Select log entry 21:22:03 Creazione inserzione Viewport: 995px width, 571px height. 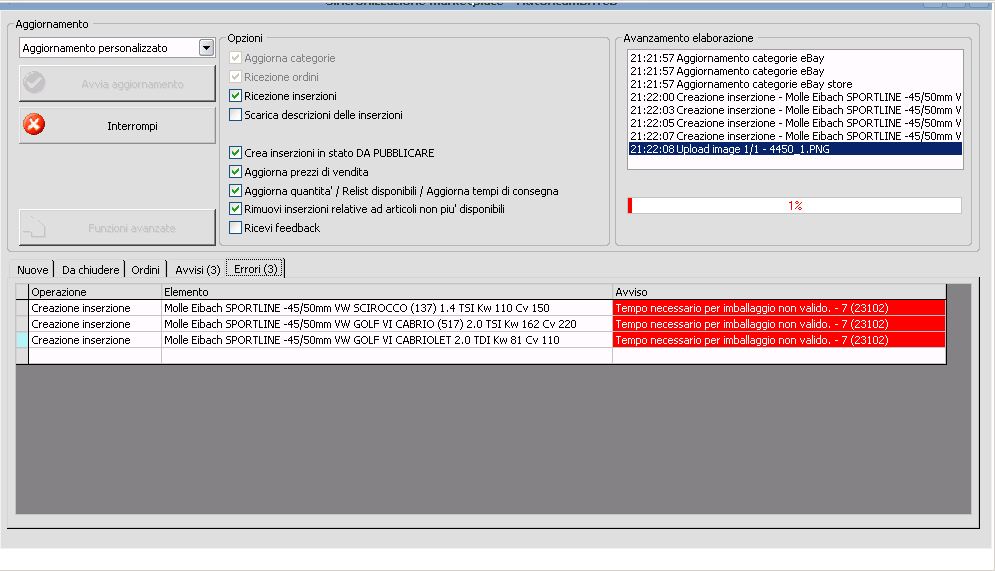[x=795, y=110]
